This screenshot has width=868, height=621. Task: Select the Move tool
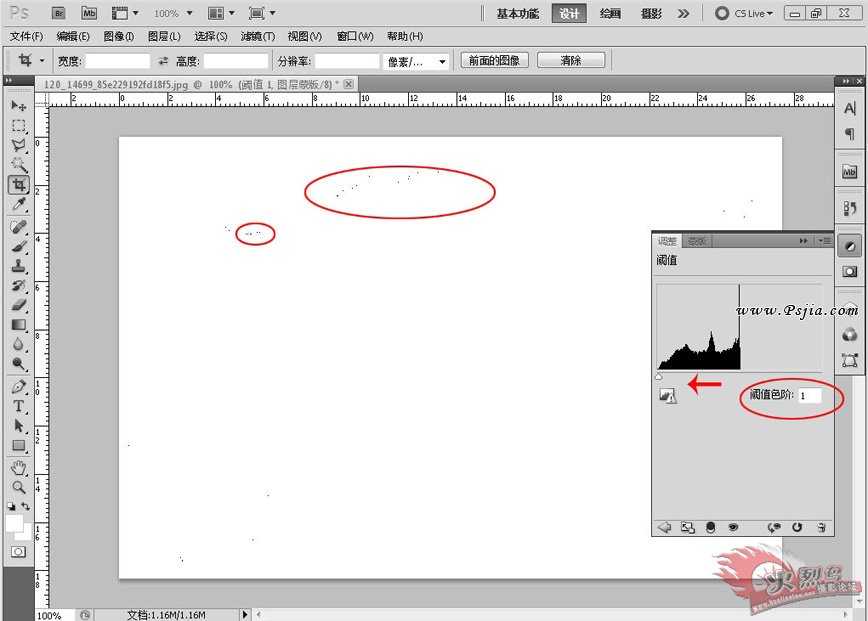point(18,105)
